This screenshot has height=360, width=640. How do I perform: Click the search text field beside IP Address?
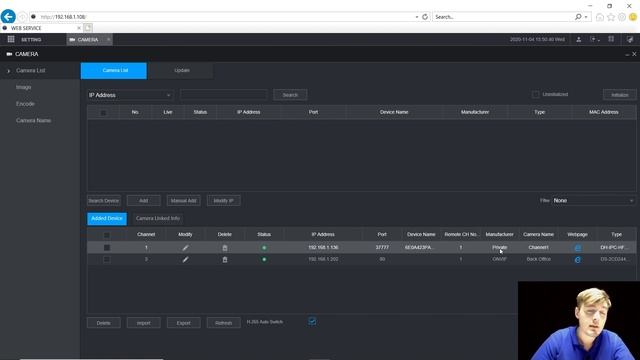pyautogui.click(x=224, y=95)
